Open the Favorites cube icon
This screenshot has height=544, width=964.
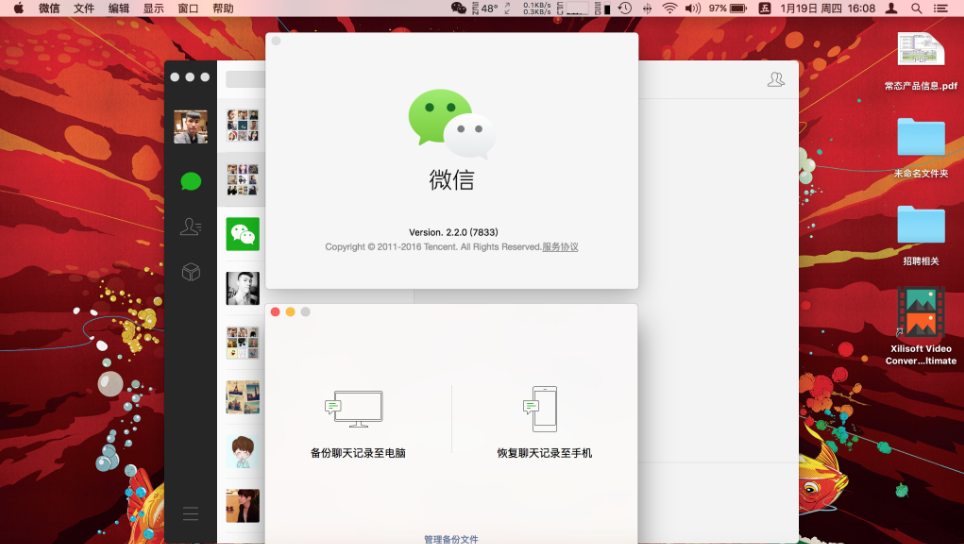pos(190,272)
